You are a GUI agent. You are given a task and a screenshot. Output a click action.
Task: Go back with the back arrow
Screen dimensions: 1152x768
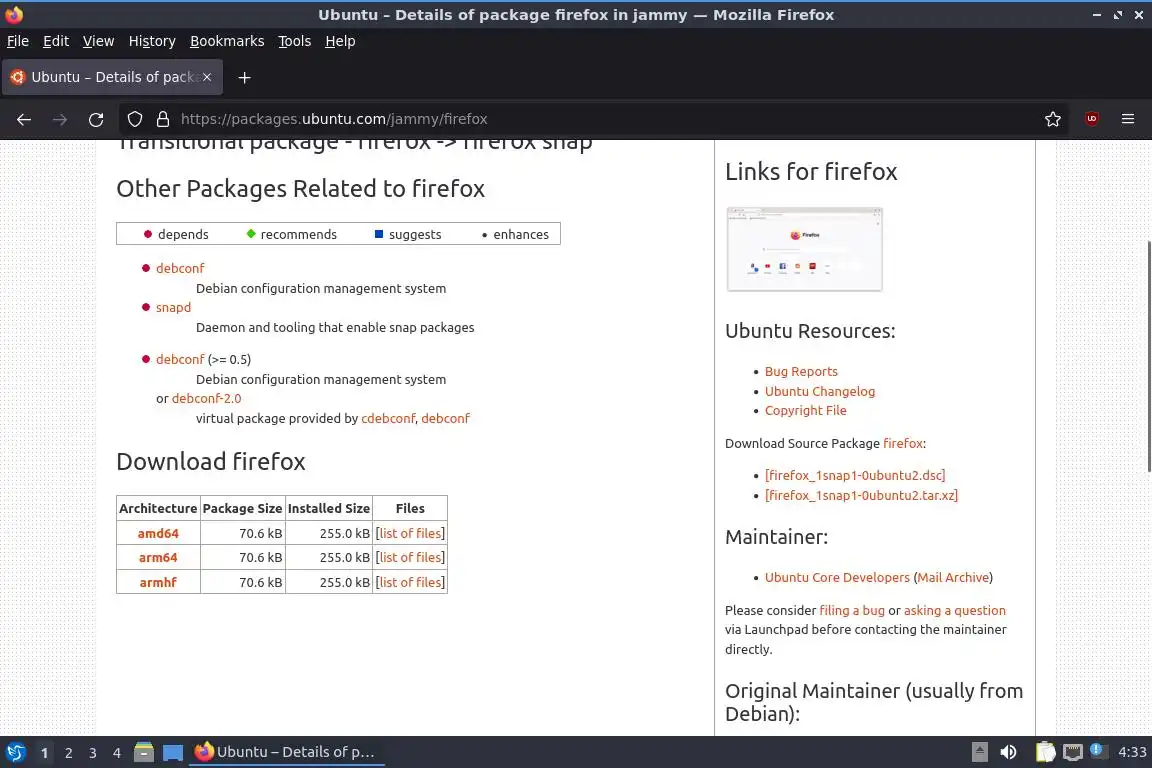(24, 119)
